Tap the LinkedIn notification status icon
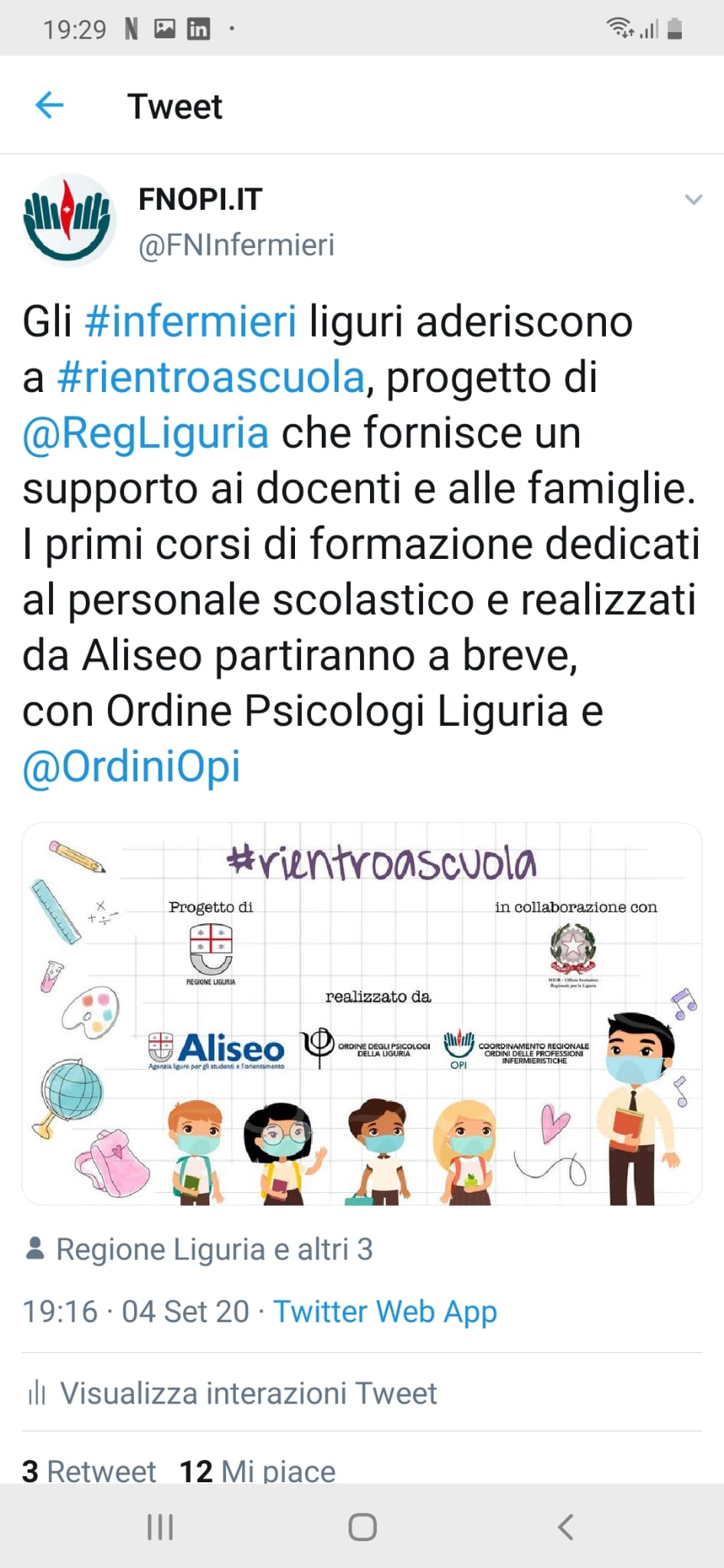 point(198,29)
